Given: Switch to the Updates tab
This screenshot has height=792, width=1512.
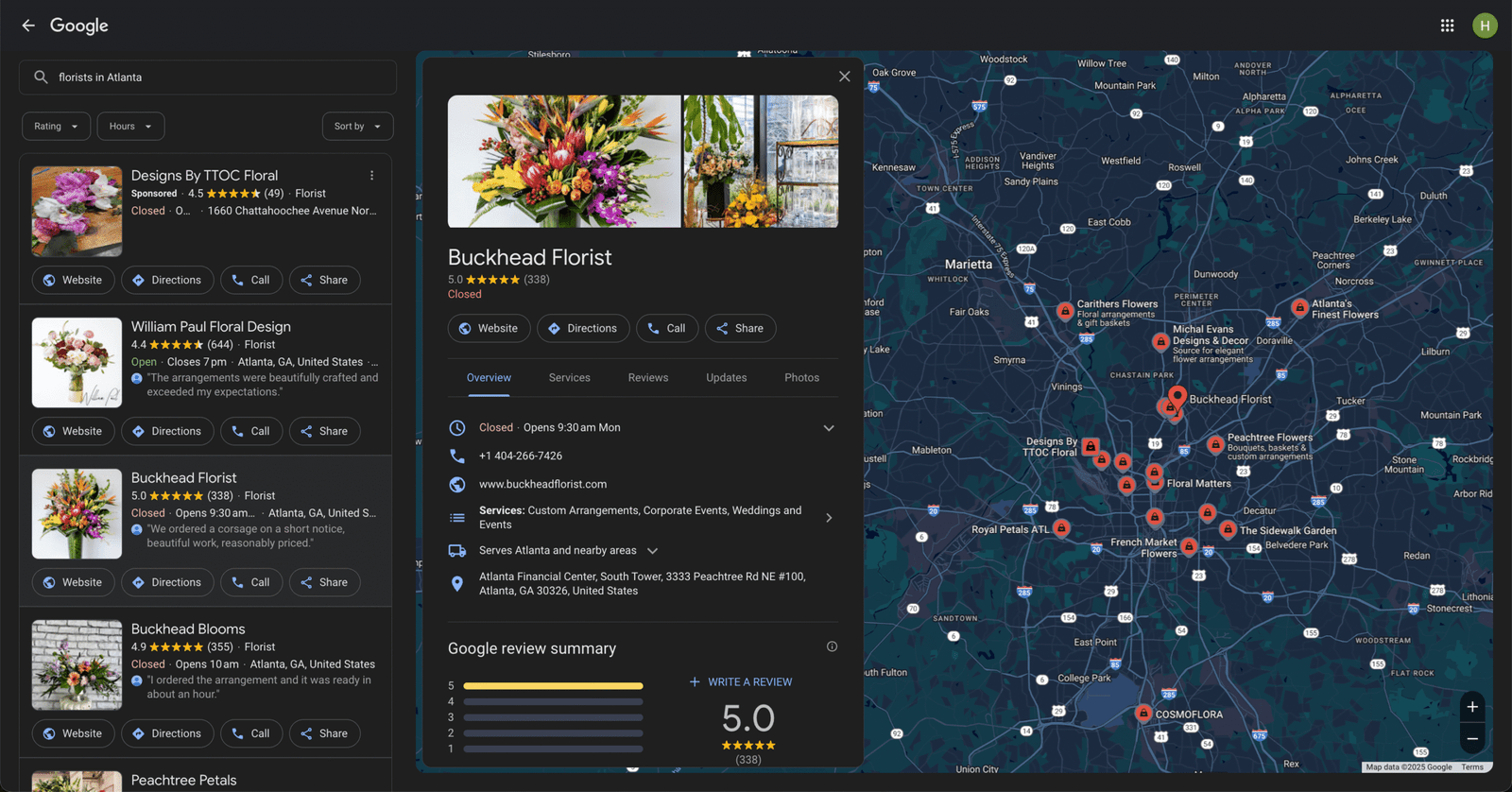Looking at the screenshot, I should click(727, 378).
